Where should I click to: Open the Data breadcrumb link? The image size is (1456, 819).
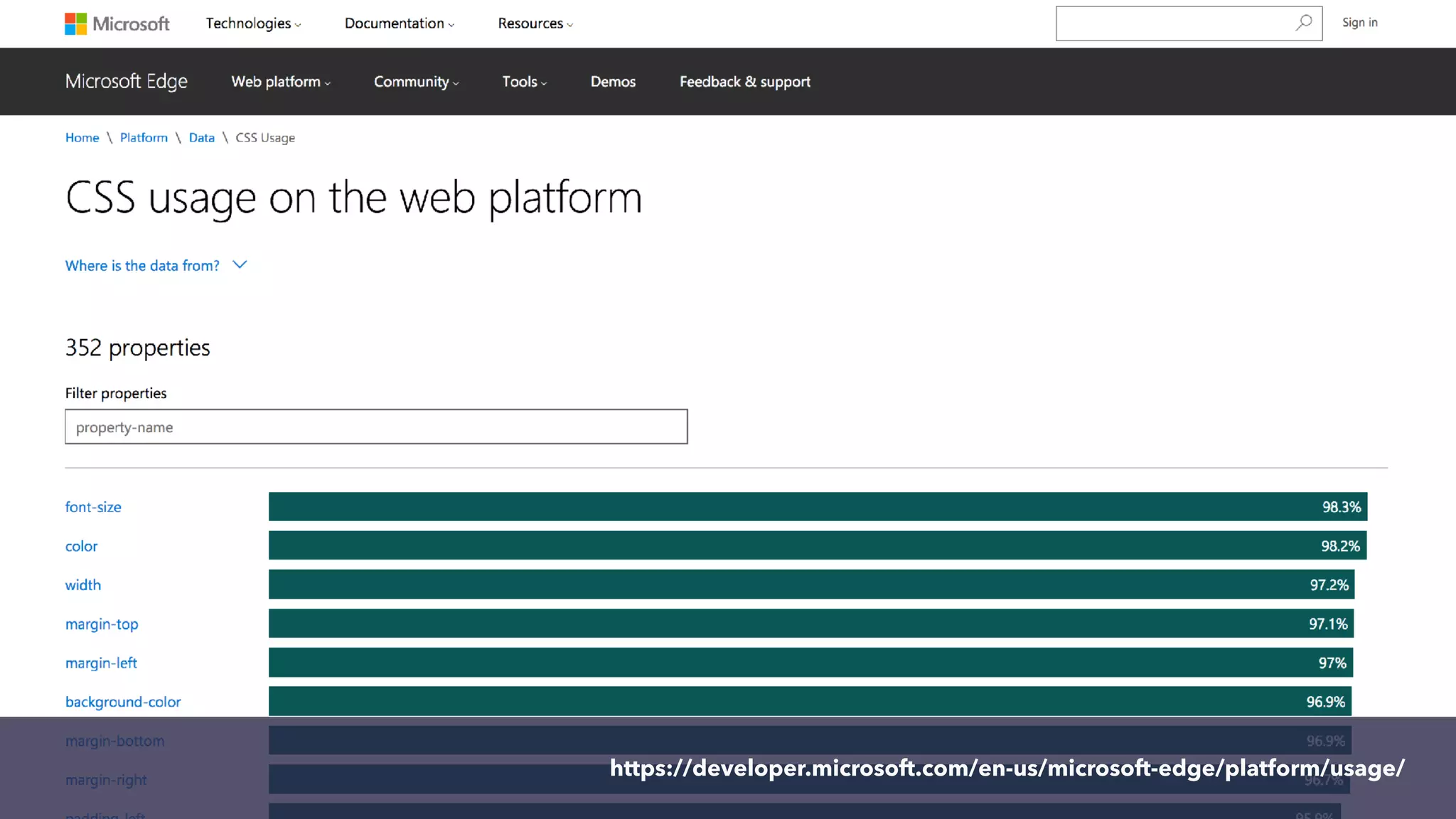coord(201,138)
